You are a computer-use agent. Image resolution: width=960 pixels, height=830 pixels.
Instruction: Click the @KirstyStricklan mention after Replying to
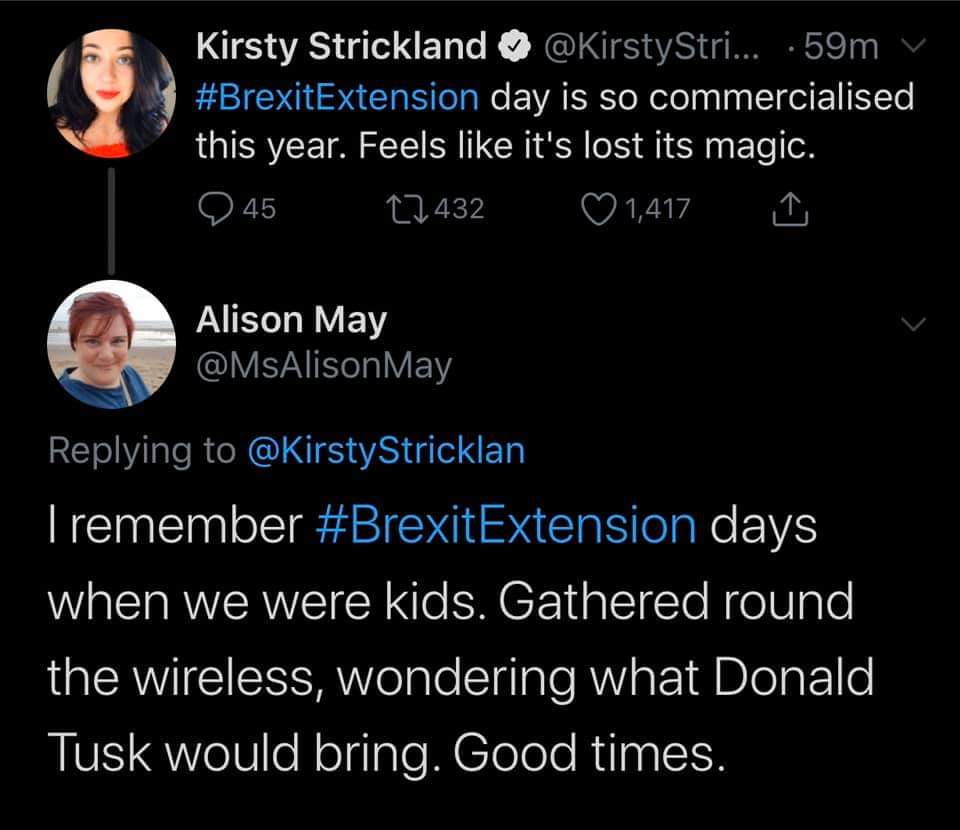(x=385, y=451)
